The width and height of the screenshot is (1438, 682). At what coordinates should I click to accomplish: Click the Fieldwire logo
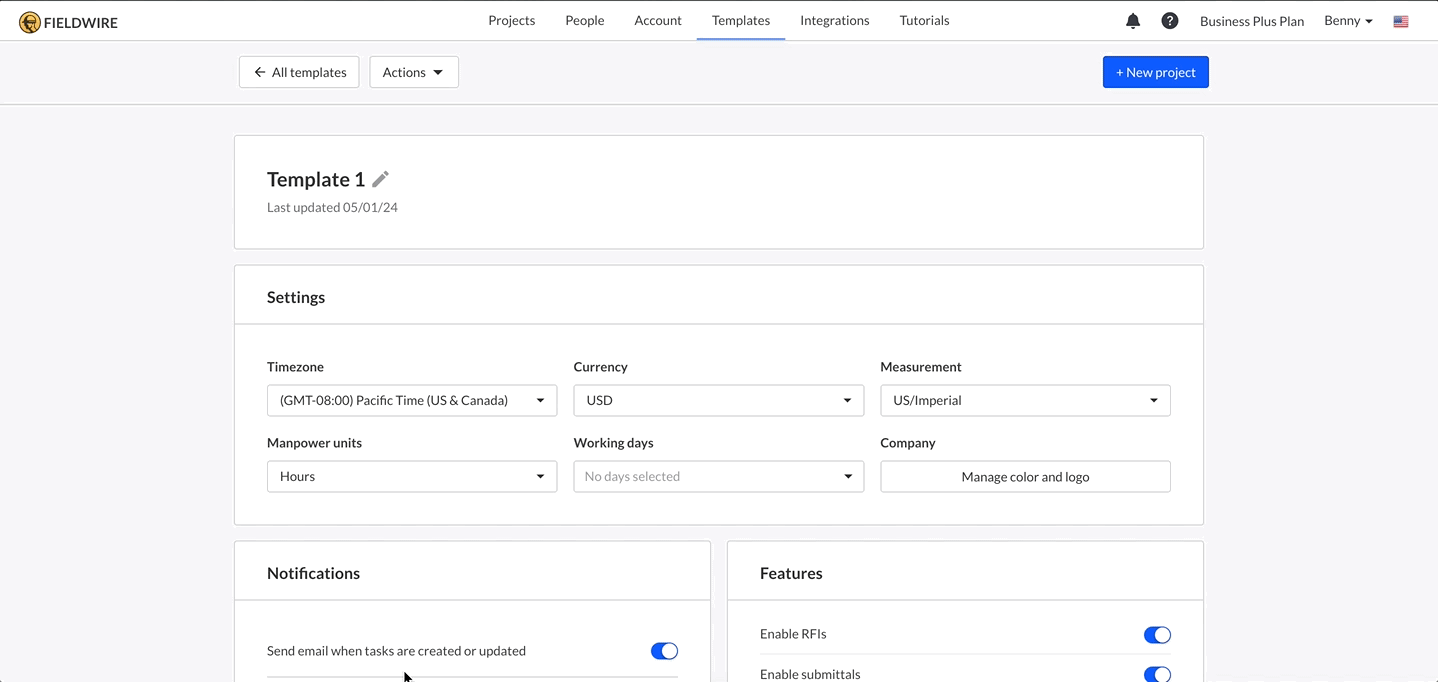pos(67,20)
